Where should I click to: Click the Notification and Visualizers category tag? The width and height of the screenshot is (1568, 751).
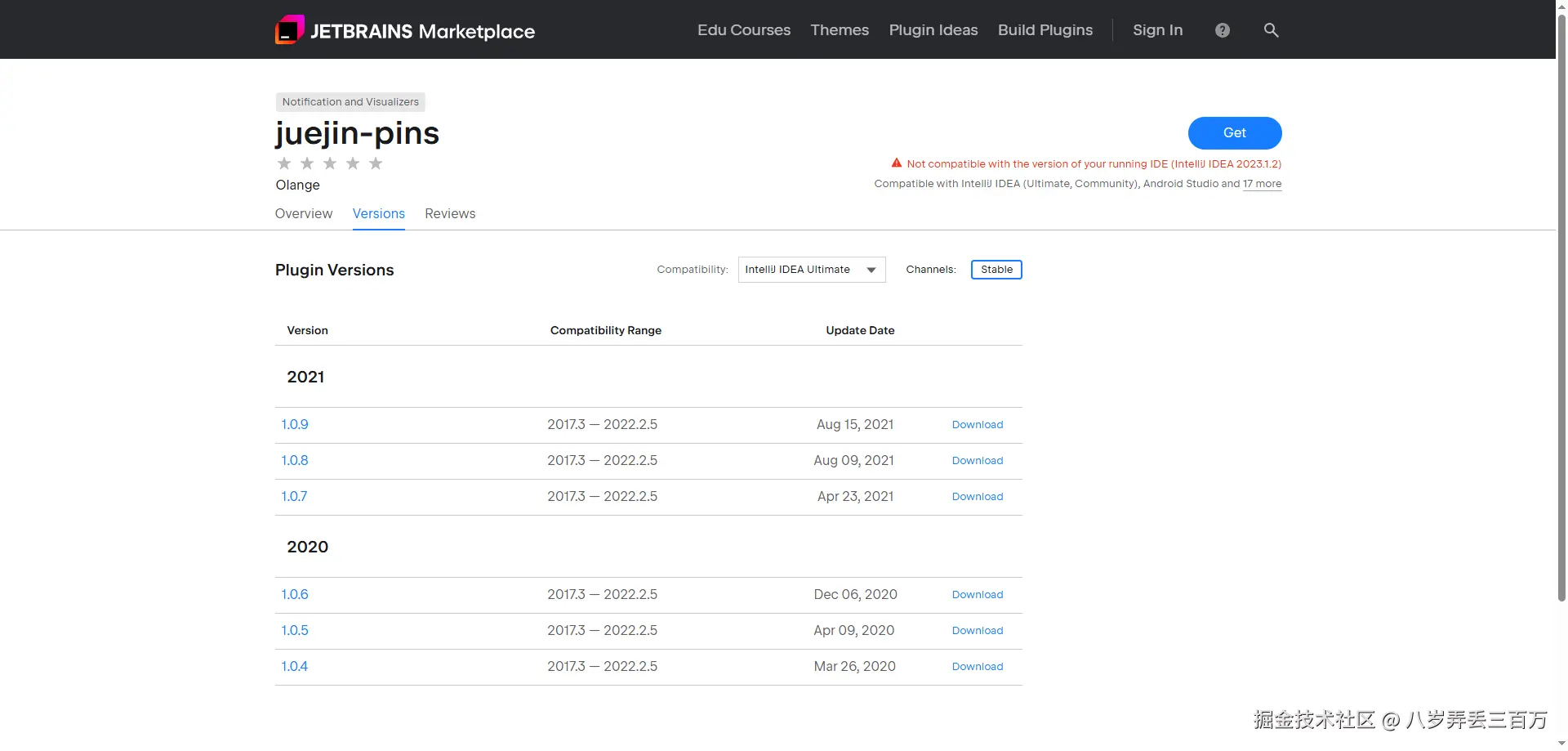350,102
